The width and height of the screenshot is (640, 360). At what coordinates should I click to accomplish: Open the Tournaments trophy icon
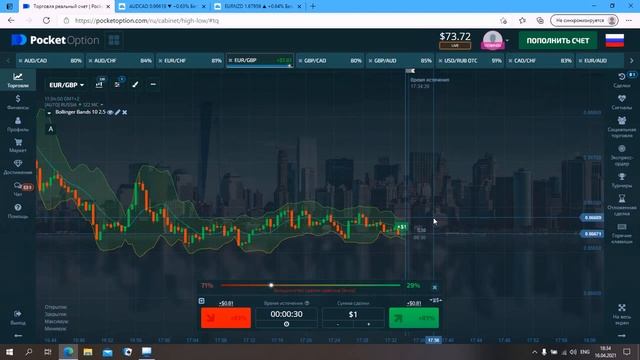pos(622,180)
